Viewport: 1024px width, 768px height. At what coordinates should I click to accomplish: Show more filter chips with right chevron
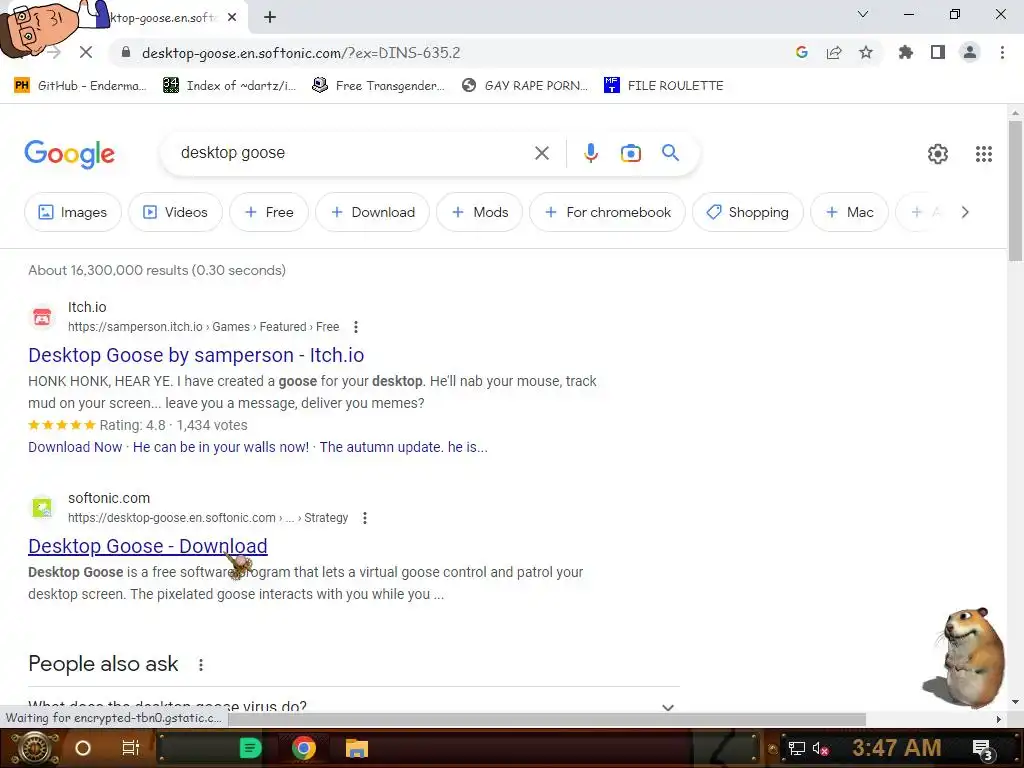(965, 212)
